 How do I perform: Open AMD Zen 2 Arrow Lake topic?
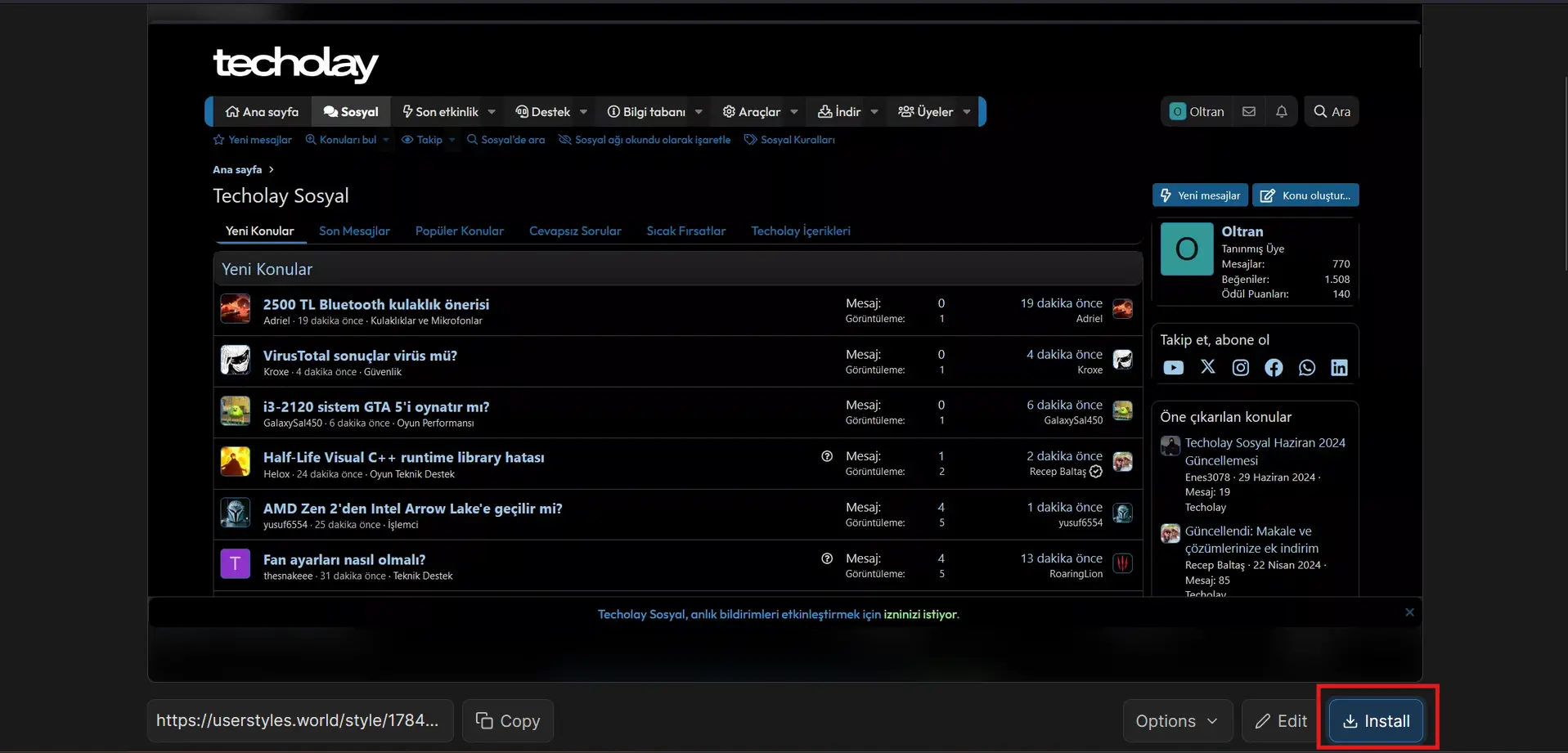coord(413,508)
